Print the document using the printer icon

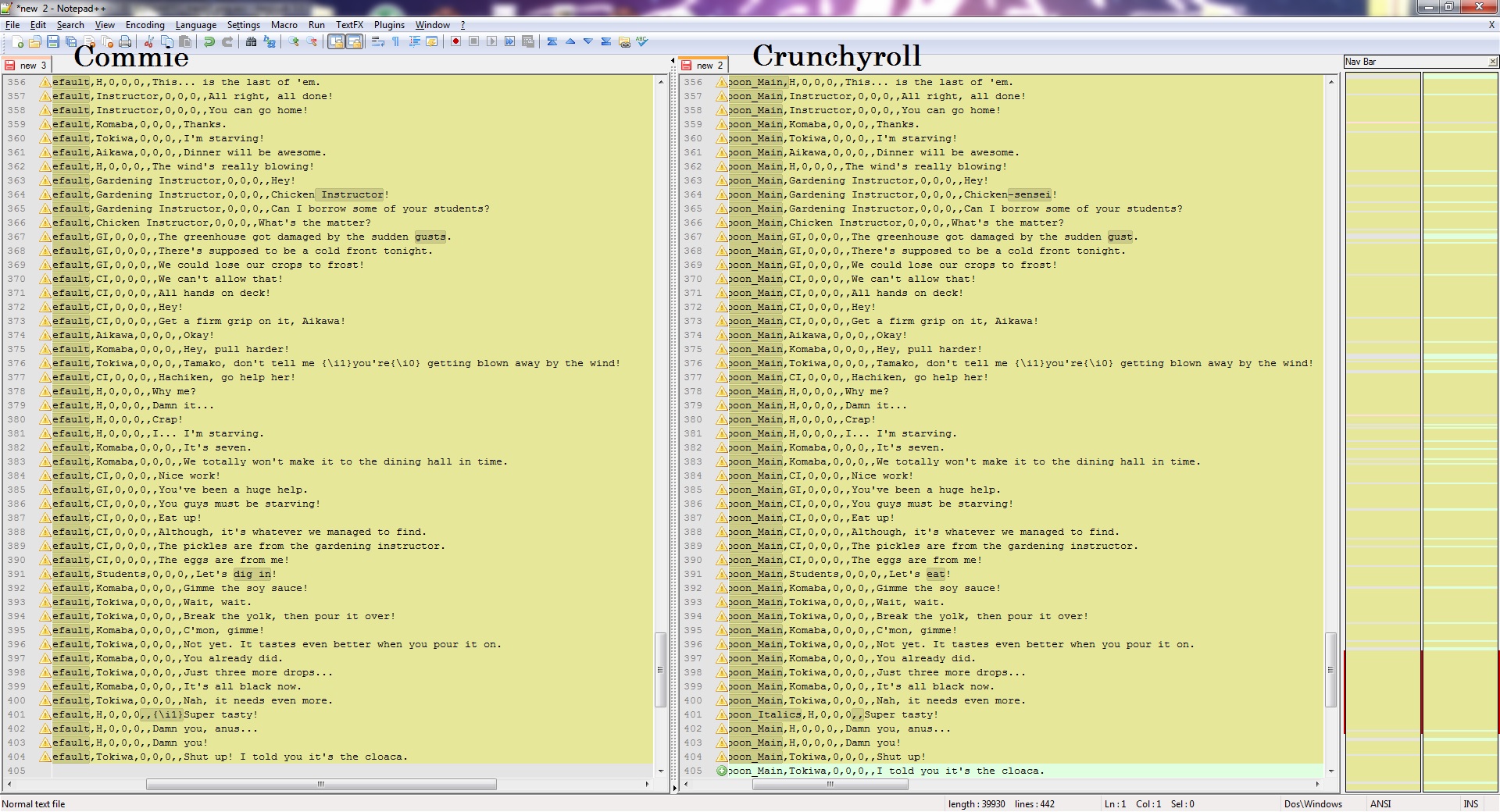point(125,41)
